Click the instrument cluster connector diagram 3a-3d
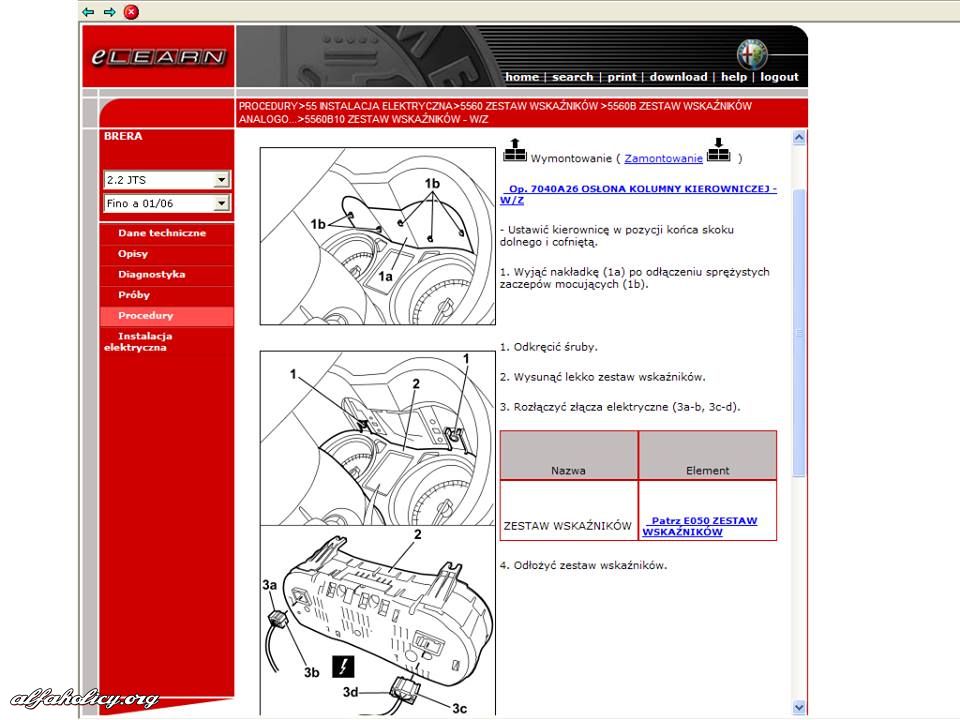Image resolution: width=960 pixels, height=720 pixels. click(x=378, y=620)
